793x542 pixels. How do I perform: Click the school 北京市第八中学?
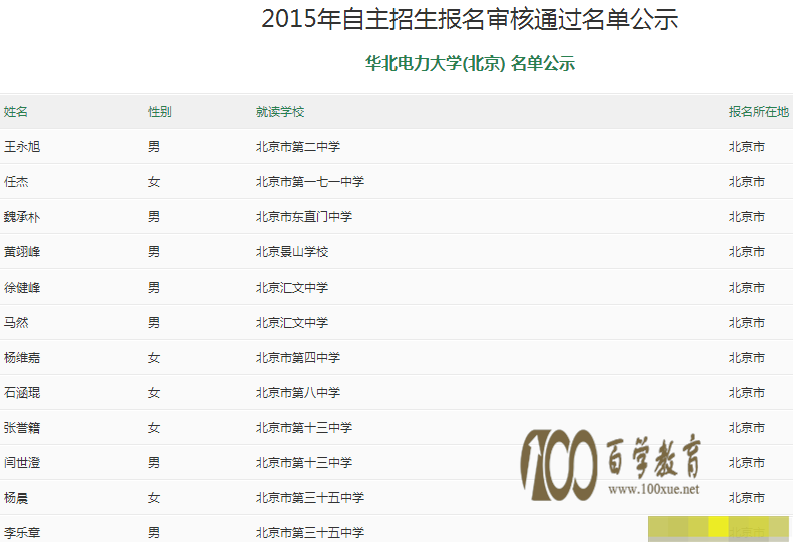point(298,393)
